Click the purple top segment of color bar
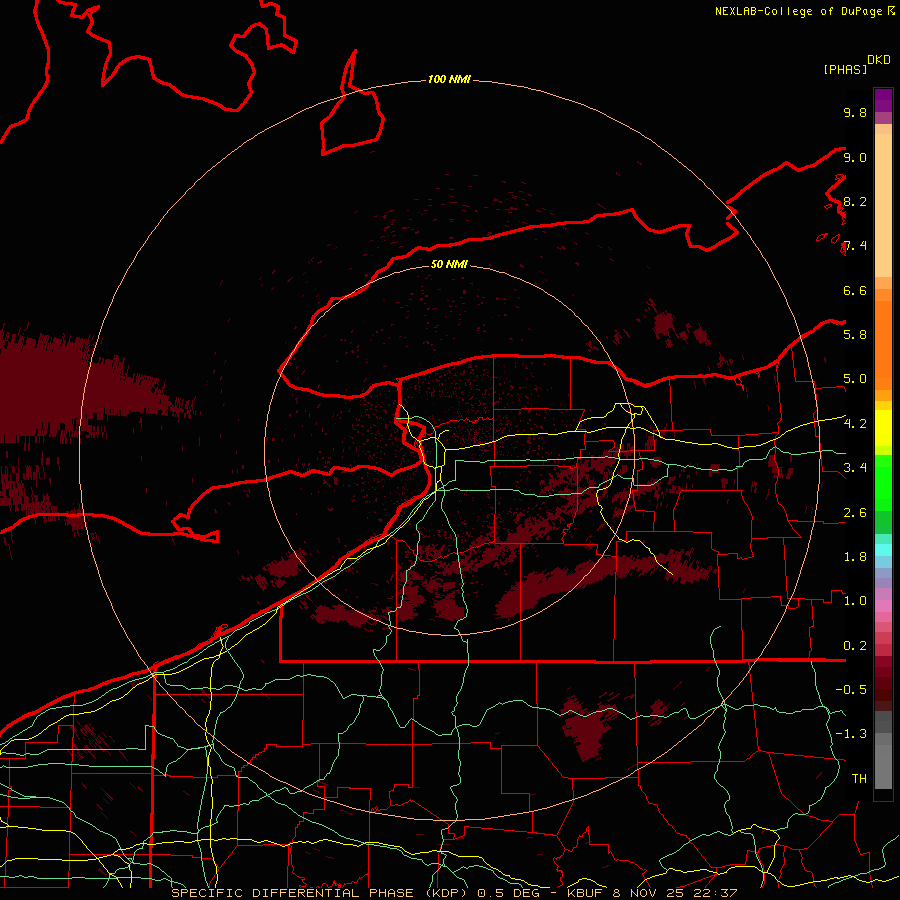The image size is (900, 900). click(883, 100)
